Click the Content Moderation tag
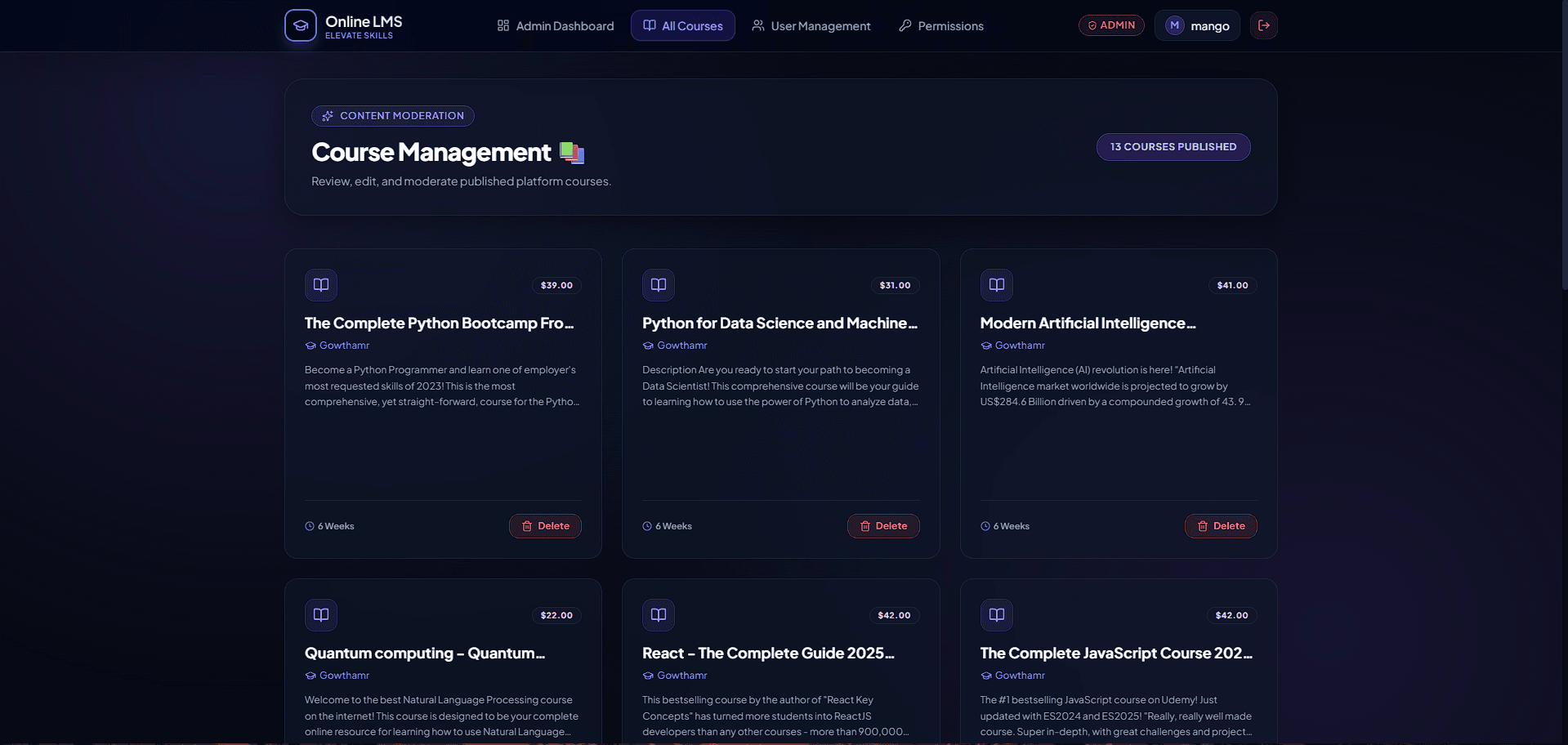 point(393,116)
